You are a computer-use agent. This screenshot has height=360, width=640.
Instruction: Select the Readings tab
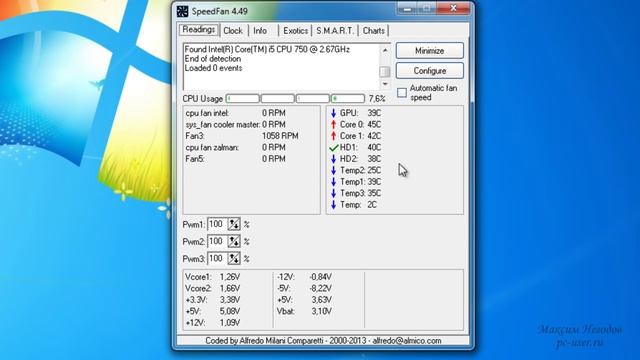(199, 29)
